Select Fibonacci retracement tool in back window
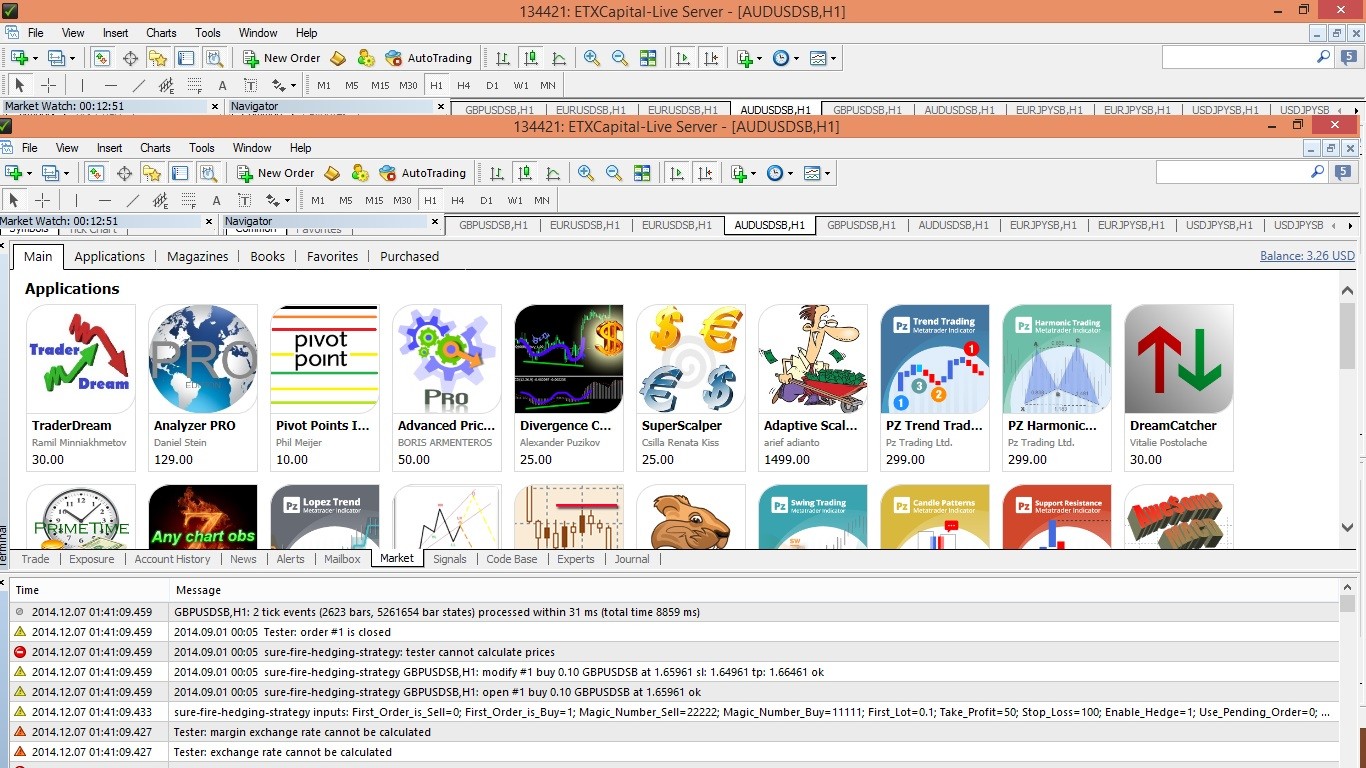This screenshot has width=1366, height=768. click(194, 85)
